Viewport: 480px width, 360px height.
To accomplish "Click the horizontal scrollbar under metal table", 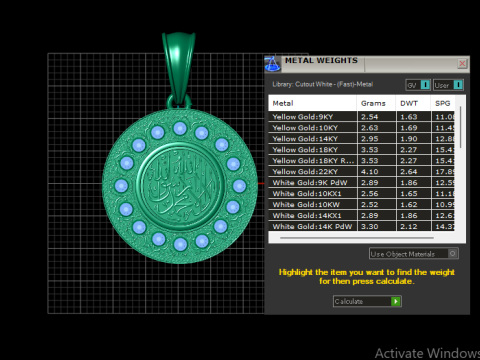I will pyautogui.click(x=357, y=238).
